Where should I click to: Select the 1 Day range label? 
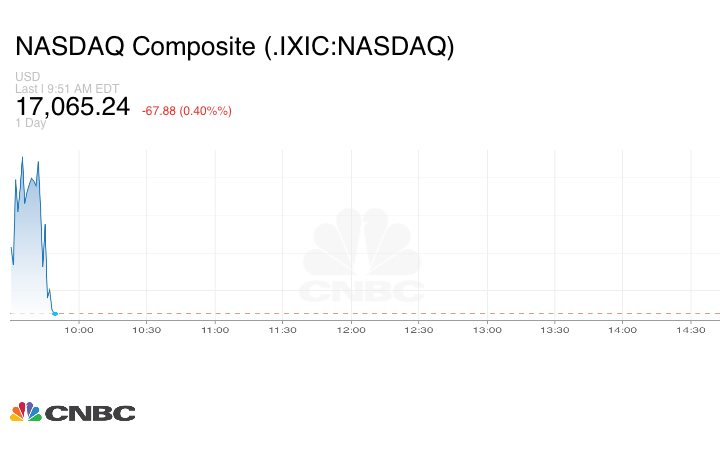point(31,123)
